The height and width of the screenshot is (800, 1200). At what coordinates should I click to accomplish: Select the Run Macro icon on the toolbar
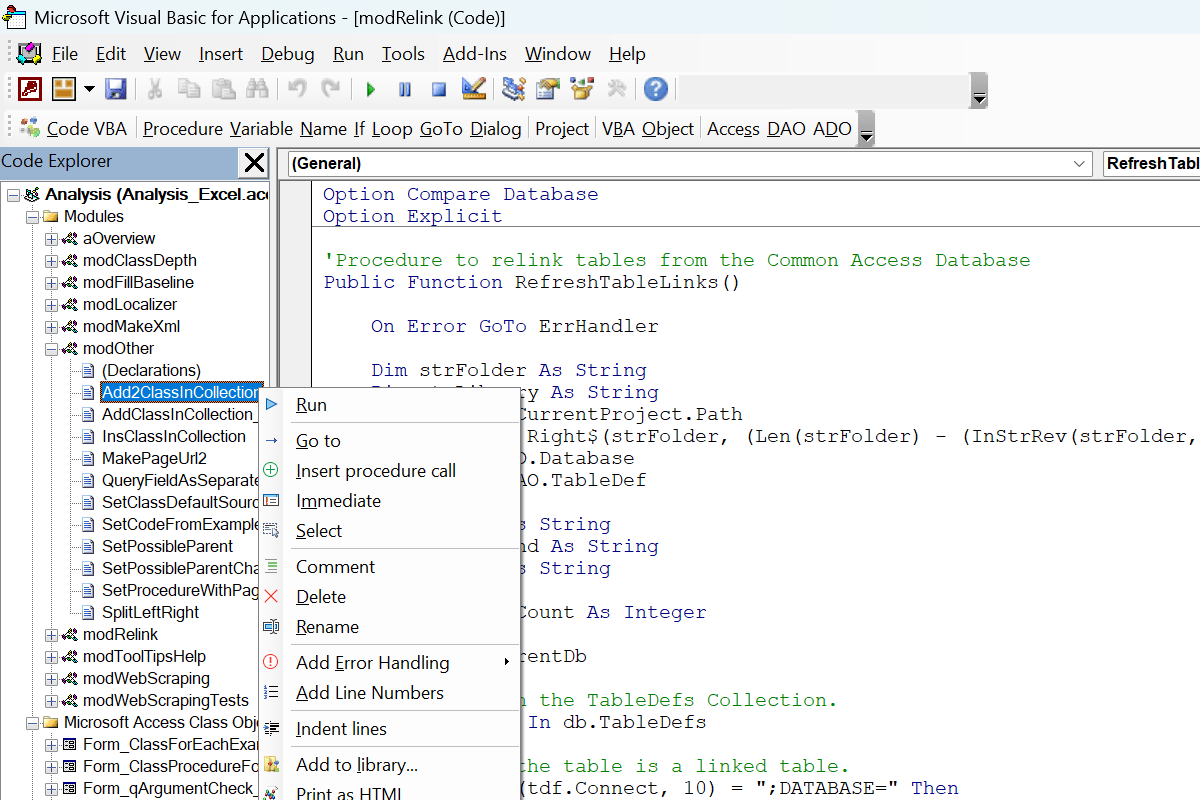370,89
